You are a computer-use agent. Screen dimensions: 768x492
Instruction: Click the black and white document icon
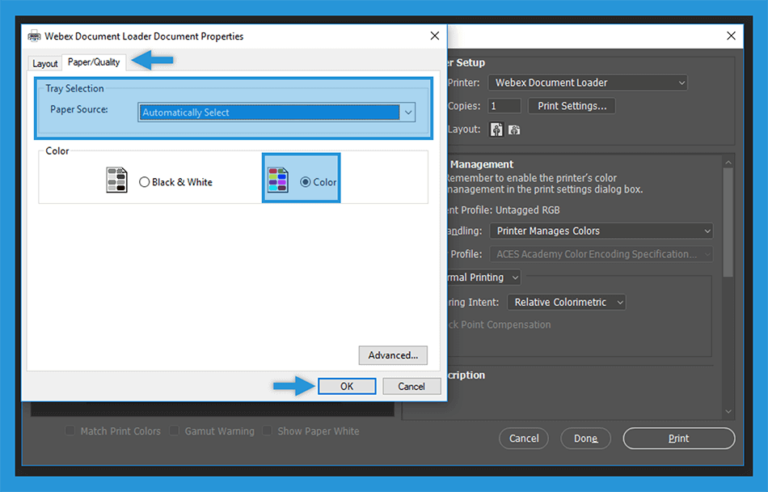point(117,180)
